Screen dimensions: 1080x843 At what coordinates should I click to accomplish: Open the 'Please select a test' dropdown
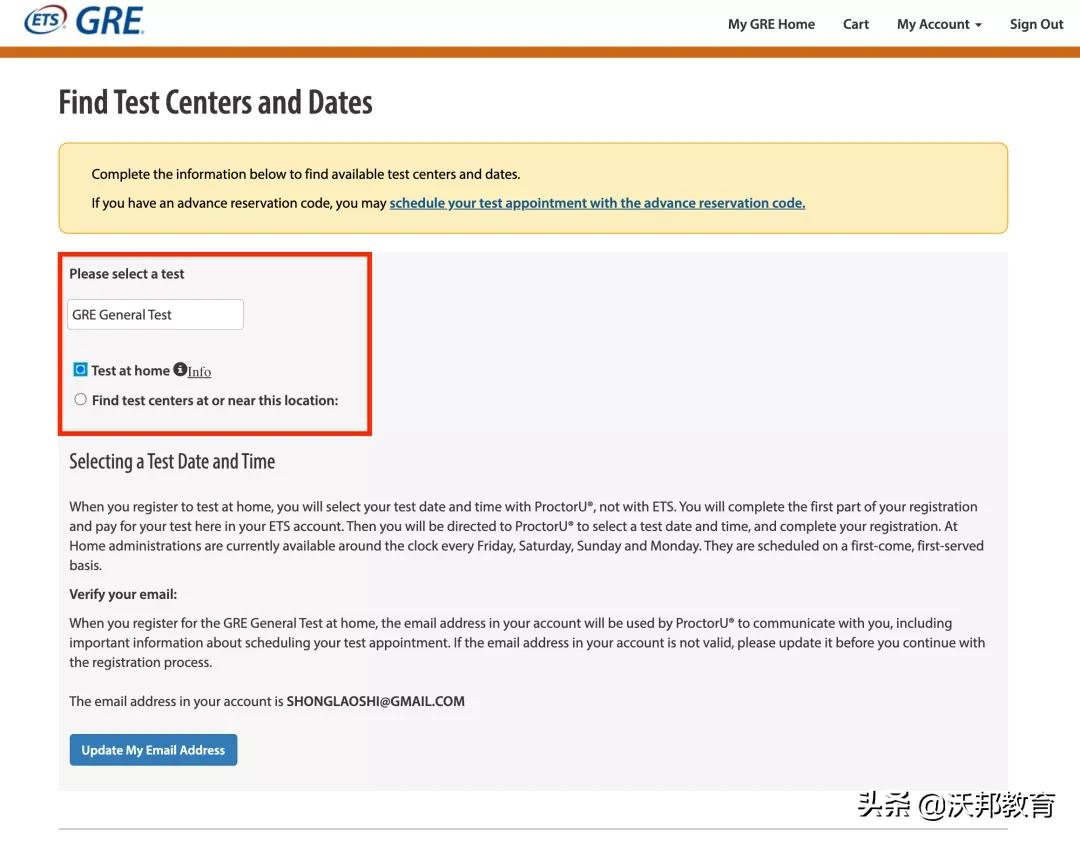(155, 314)
